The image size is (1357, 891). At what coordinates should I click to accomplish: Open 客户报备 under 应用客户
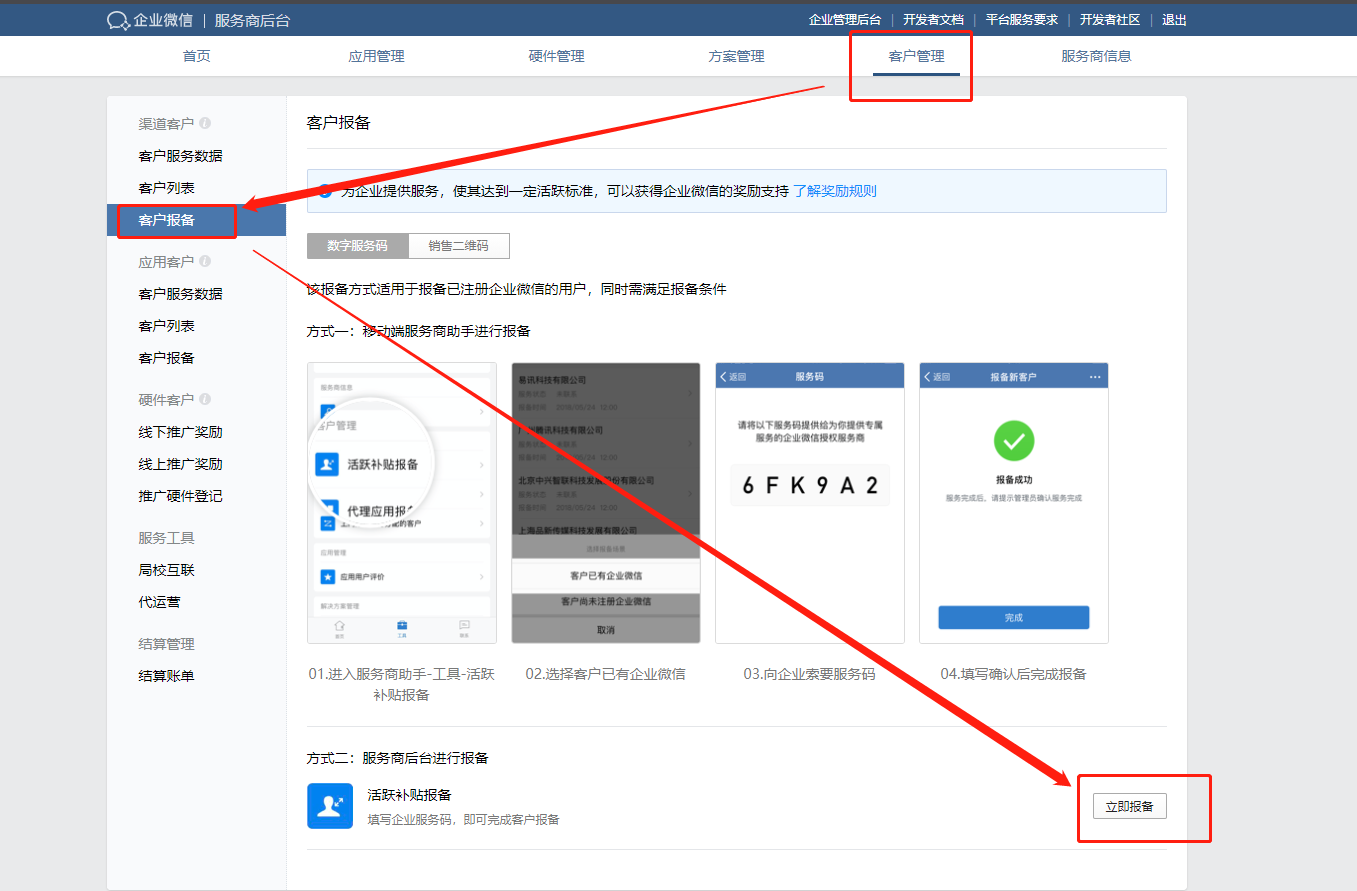(x=167, y=358)
